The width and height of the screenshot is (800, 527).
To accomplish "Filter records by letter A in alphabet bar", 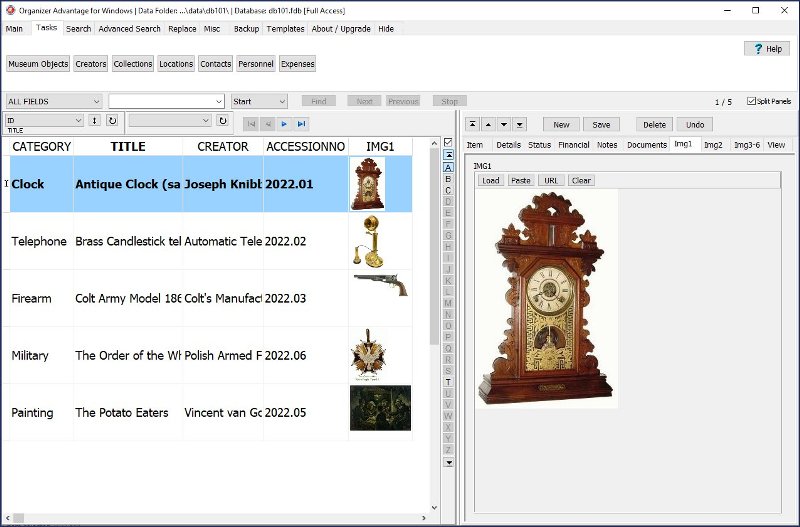I will pos(448,167).
